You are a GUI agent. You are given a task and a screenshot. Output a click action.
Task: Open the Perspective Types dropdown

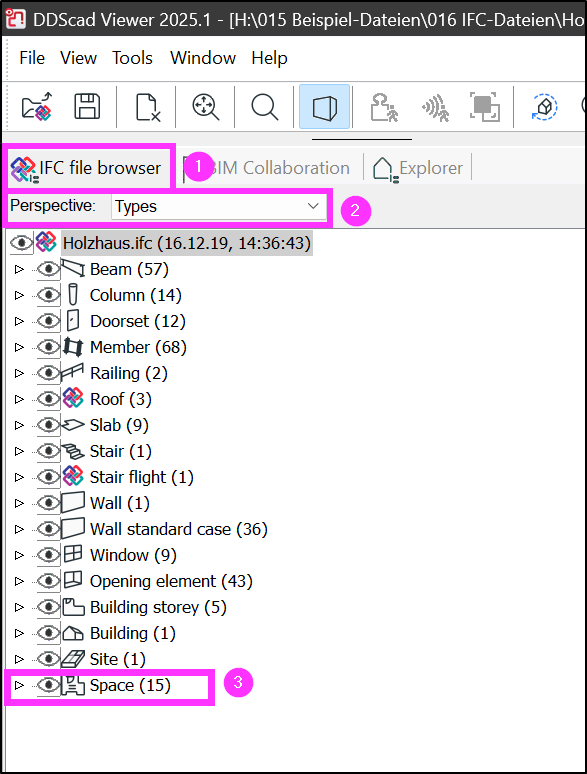click(219, 206)
